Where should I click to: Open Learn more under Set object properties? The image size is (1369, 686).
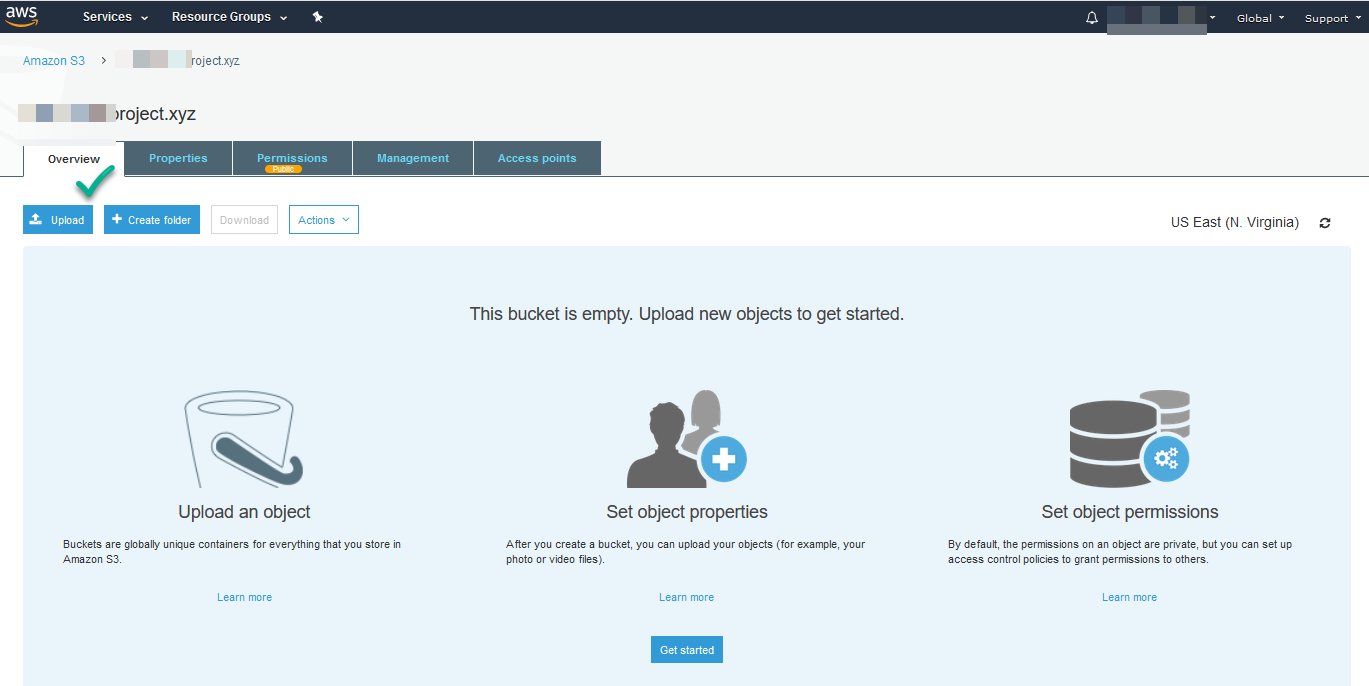pos(686,597)
